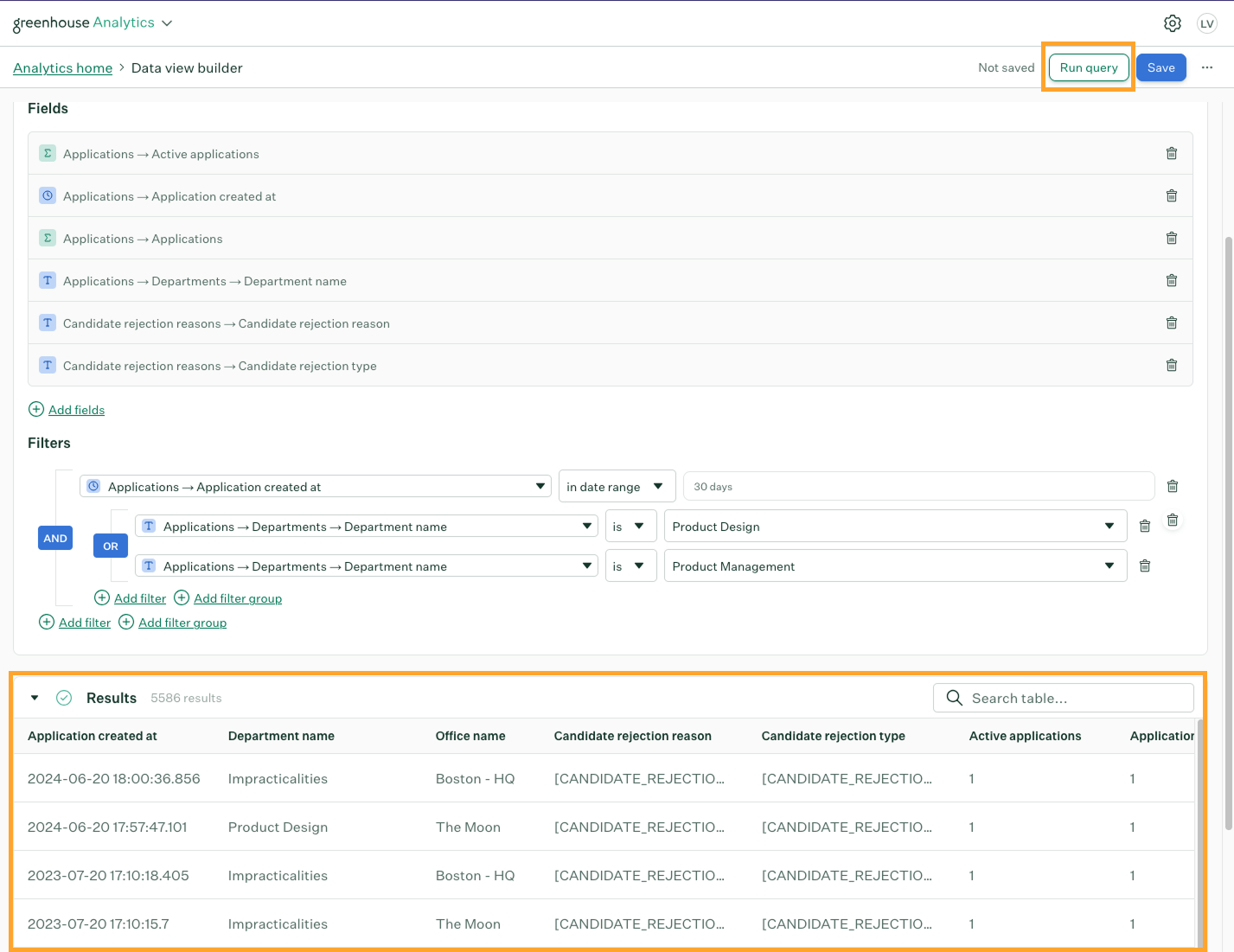Click the Office name column header
The width and height of the screenshot is (1234, 952).
pyautogui.click(x=470, y=736)
